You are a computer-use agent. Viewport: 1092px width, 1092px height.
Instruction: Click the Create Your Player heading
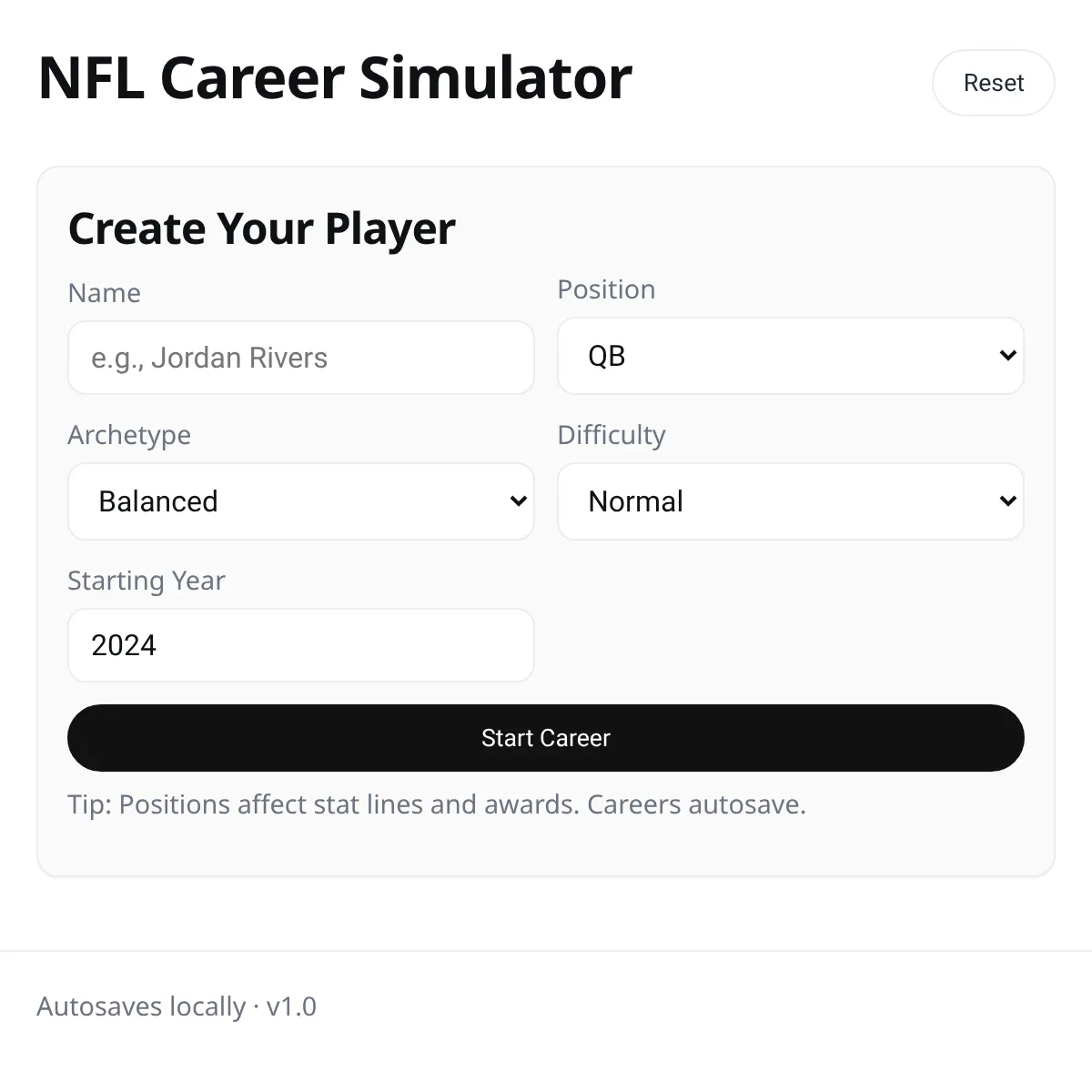click(262, 228)
